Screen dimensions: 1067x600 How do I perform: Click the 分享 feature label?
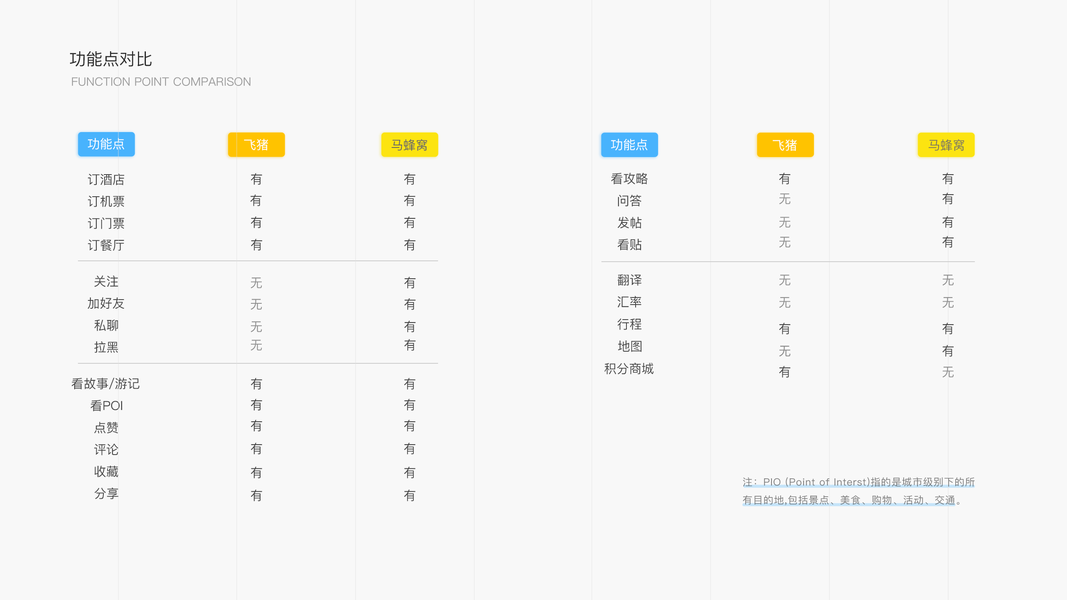(x=106, y=494)
